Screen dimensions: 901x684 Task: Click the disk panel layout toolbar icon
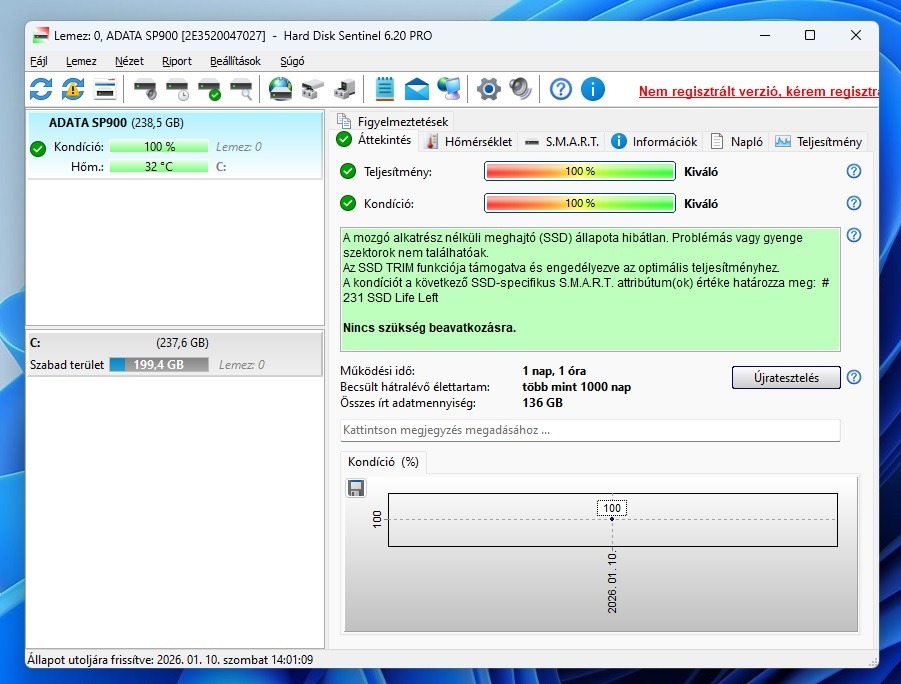105,90
